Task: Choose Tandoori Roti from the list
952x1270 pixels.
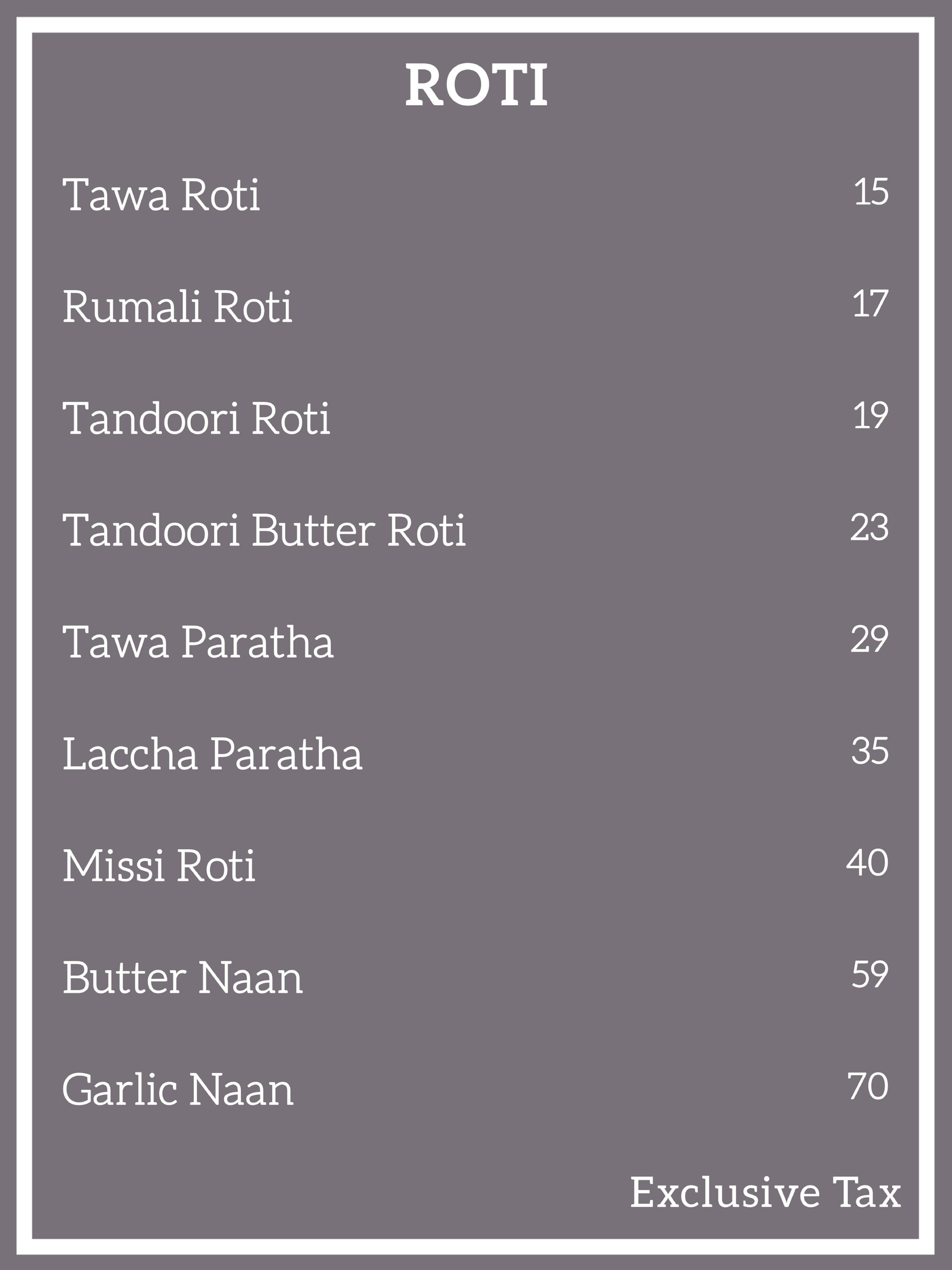Action: 196,418
